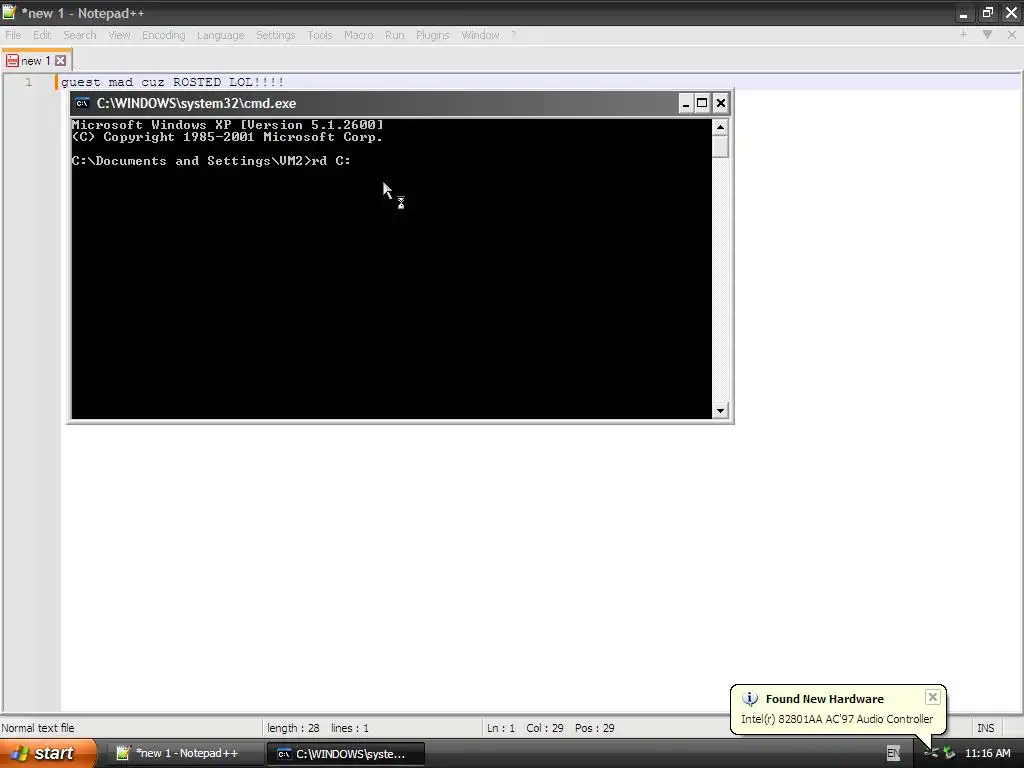Screen dimensions: 1024x768
Task: Click the 11:16 AM system clock
Action: pyautogui.click(x=987, y=753)
